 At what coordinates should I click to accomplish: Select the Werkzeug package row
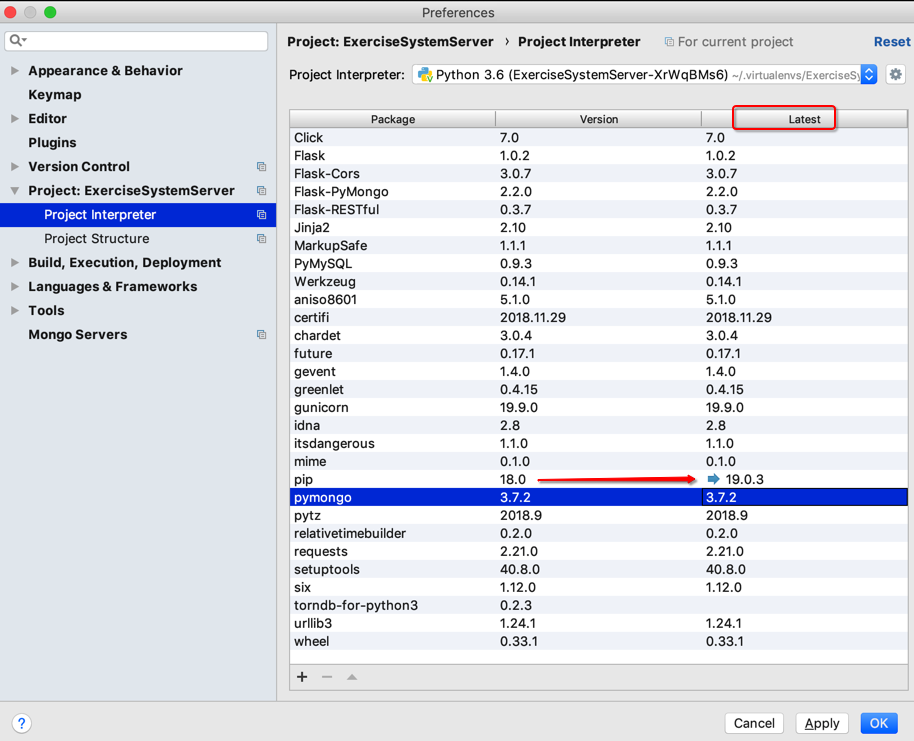pyautogui.click(x=599, y=282)
